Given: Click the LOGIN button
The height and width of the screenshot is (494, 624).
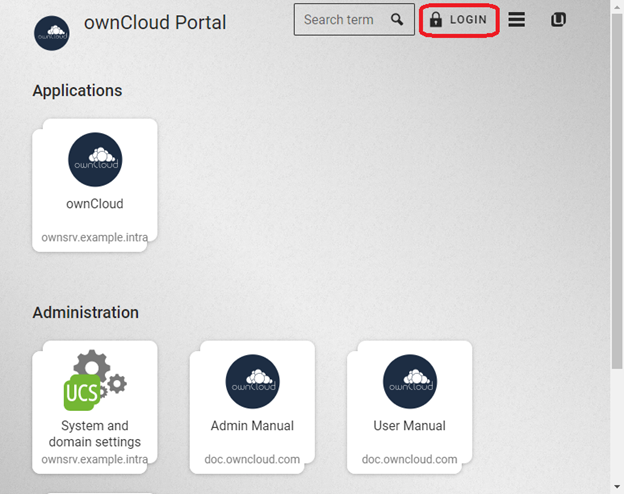Looking at the screenshot, I should click(x=459, y=20).
